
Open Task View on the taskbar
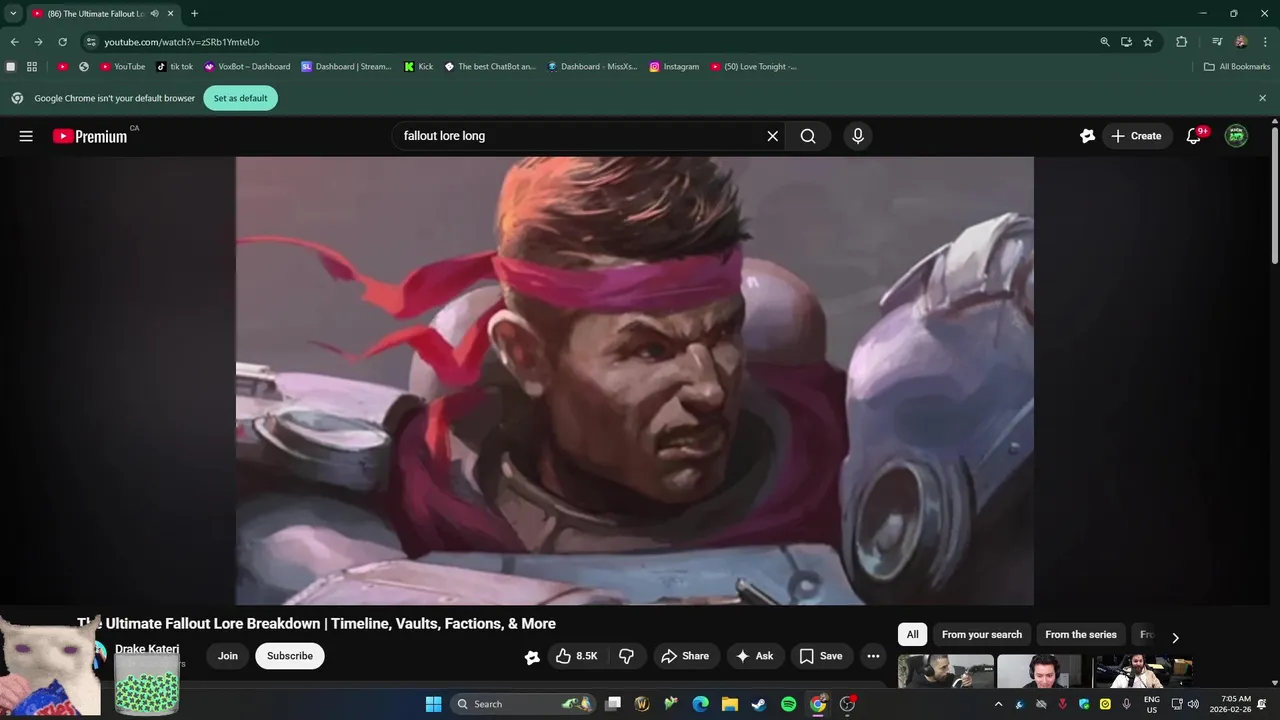pyautogui.click(x=613, y=704)
